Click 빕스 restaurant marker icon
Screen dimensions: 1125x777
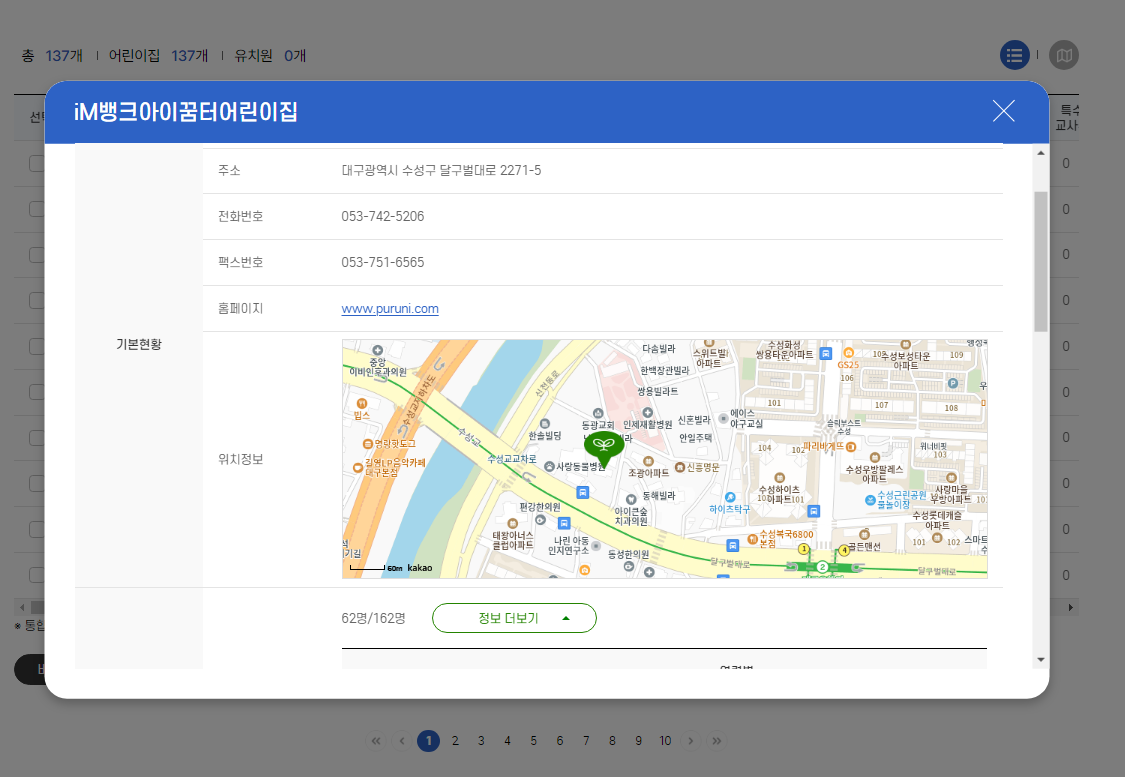[362, 403]
